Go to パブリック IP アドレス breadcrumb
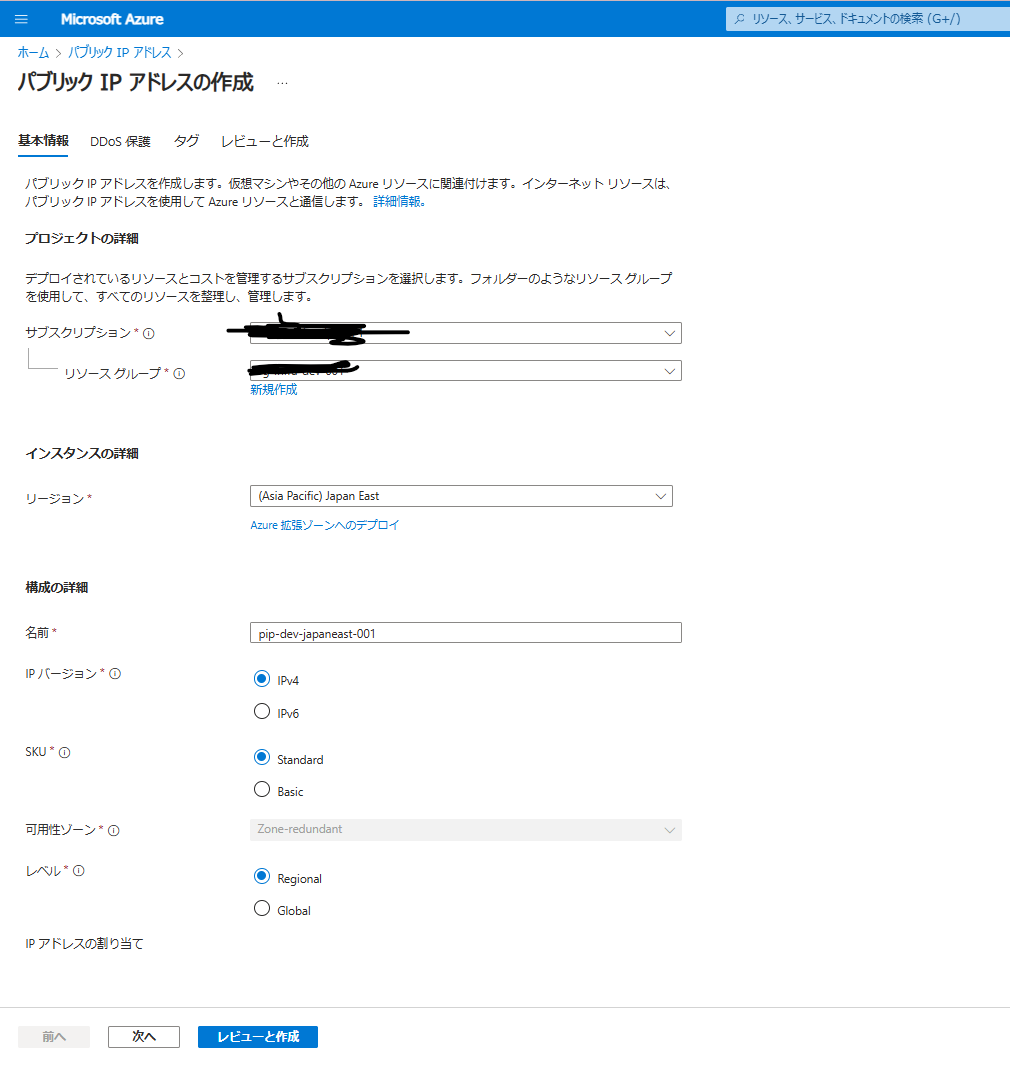 tap(120, 52)
